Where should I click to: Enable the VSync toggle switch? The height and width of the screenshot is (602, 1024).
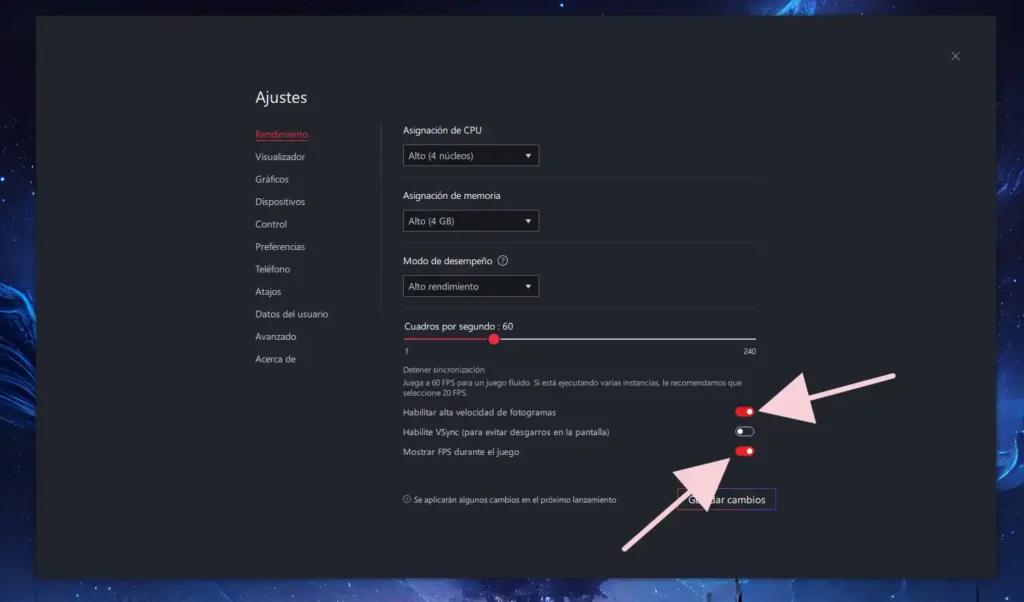[744, 432]
